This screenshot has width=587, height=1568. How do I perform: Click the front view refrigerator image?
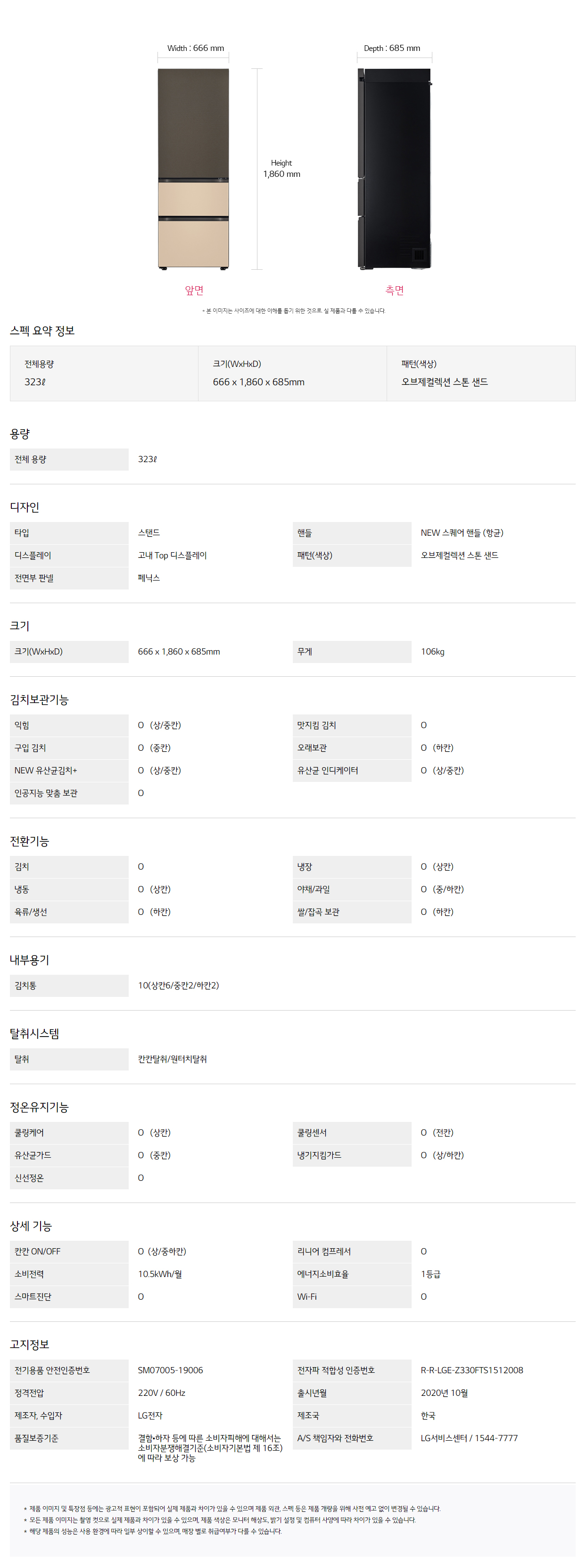click(x=193, y=169)
